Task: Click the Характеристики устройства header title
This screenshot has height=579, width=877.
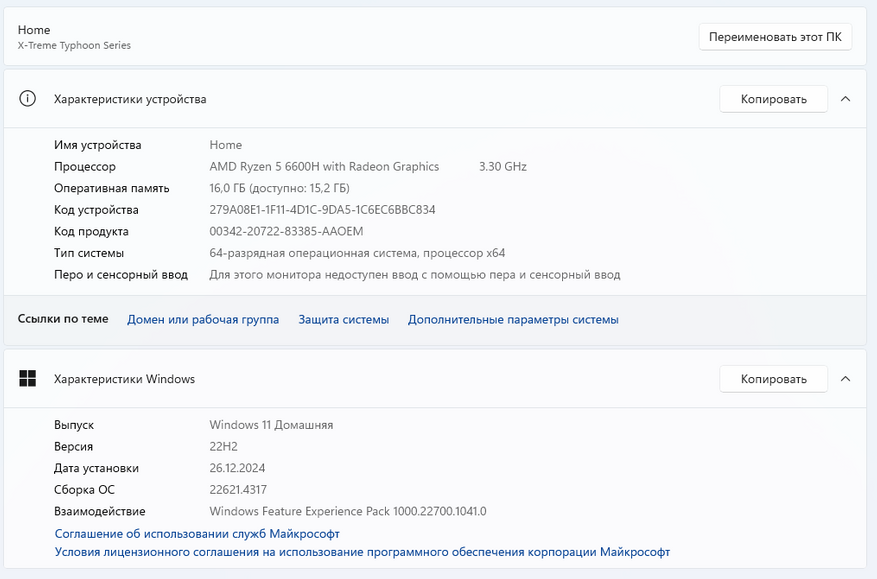Action: (x=130, y=99)
